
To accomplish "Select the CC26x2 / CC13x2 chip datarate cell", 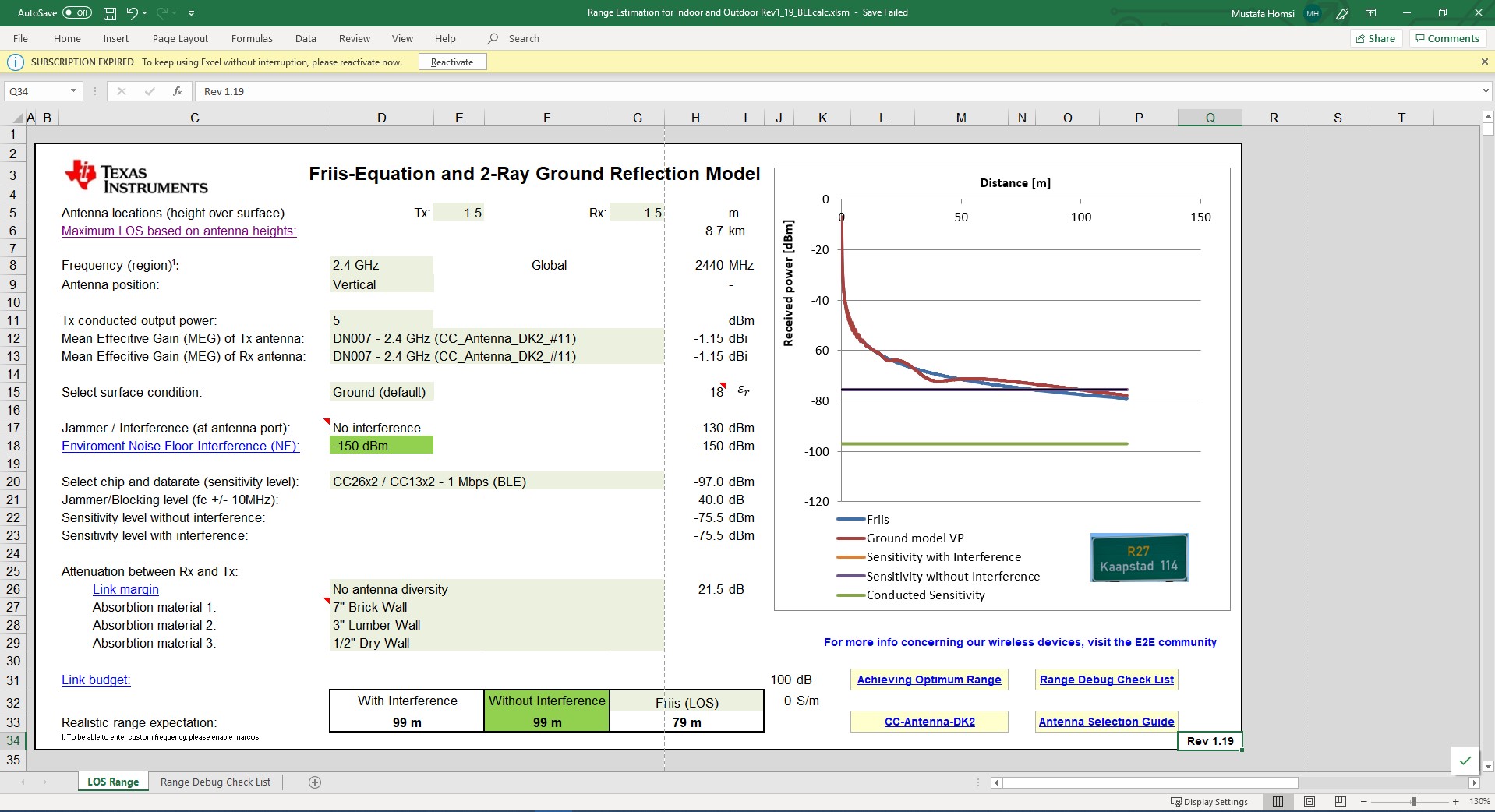I will [497, 482].
